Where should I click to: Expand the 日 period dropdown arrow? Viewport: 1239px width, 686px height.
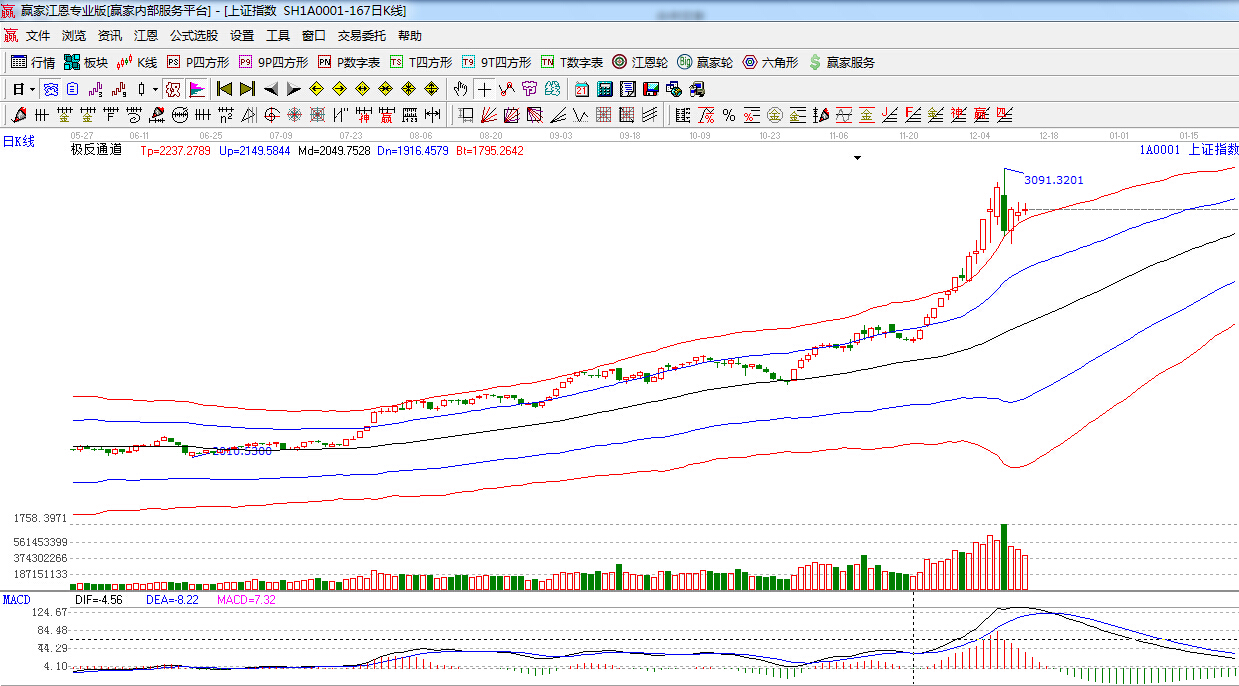point(32,89)
